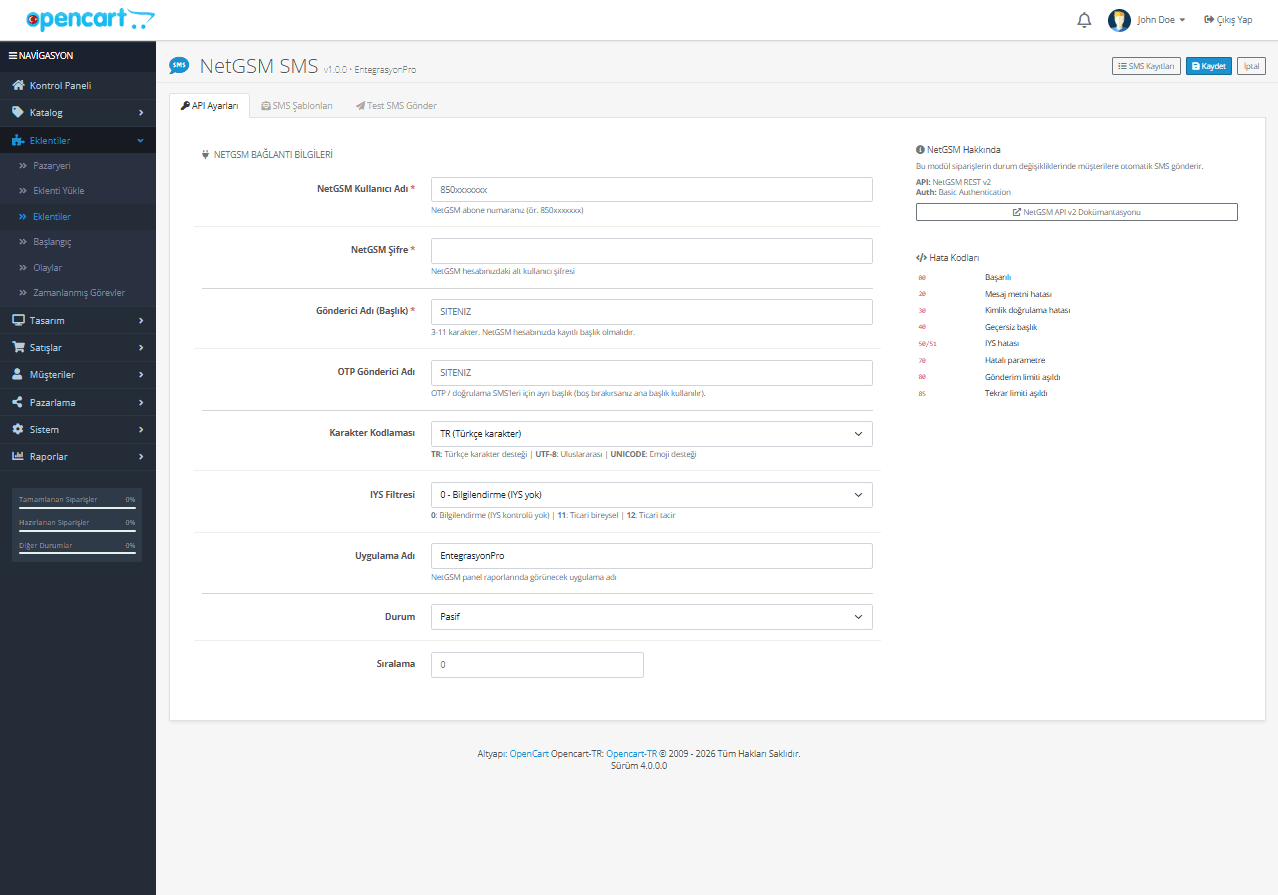Focus the Sıralama field
1278x895 pixels.
coord(537,665)
